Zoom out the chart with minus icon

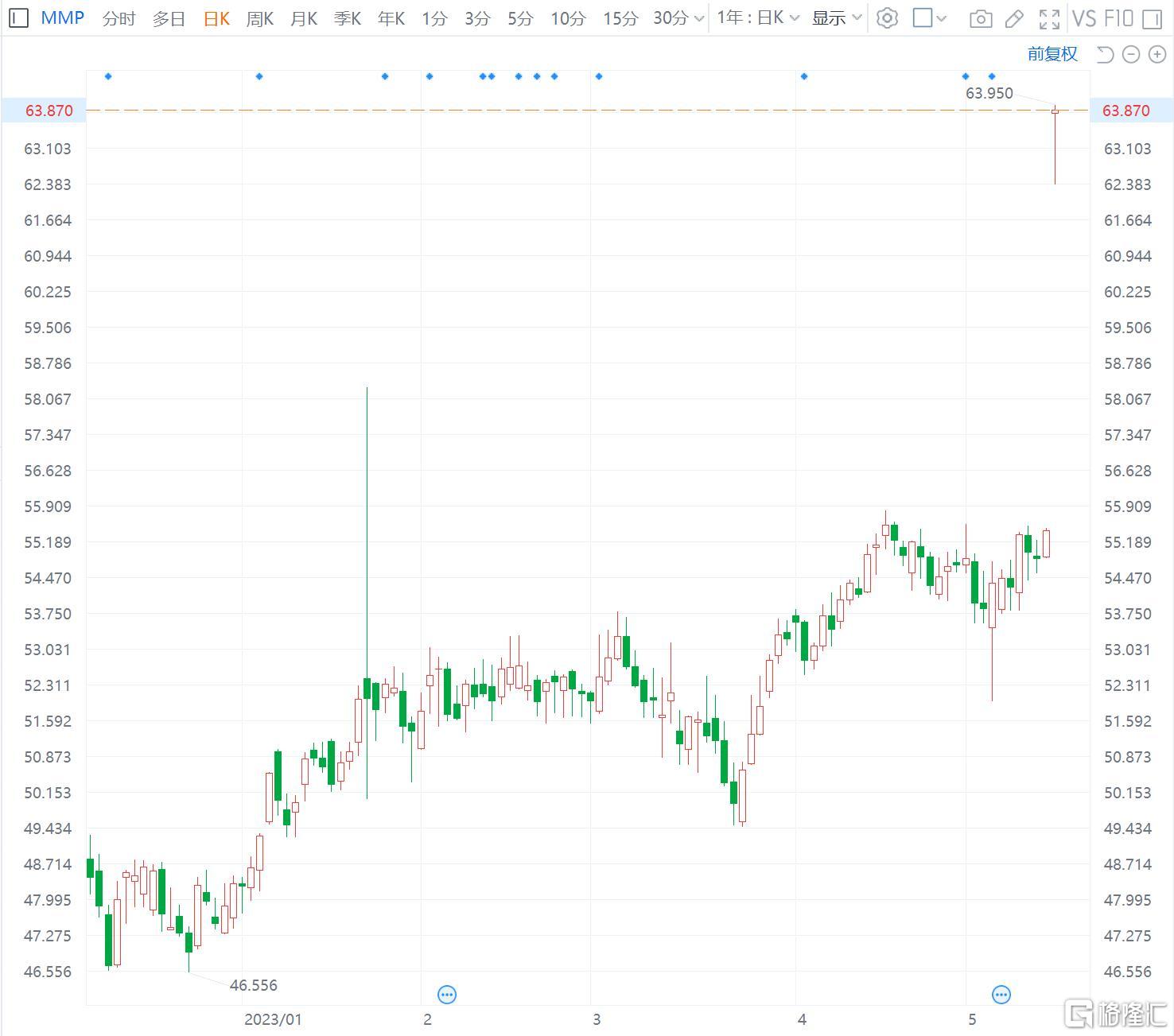(1131, 54)
